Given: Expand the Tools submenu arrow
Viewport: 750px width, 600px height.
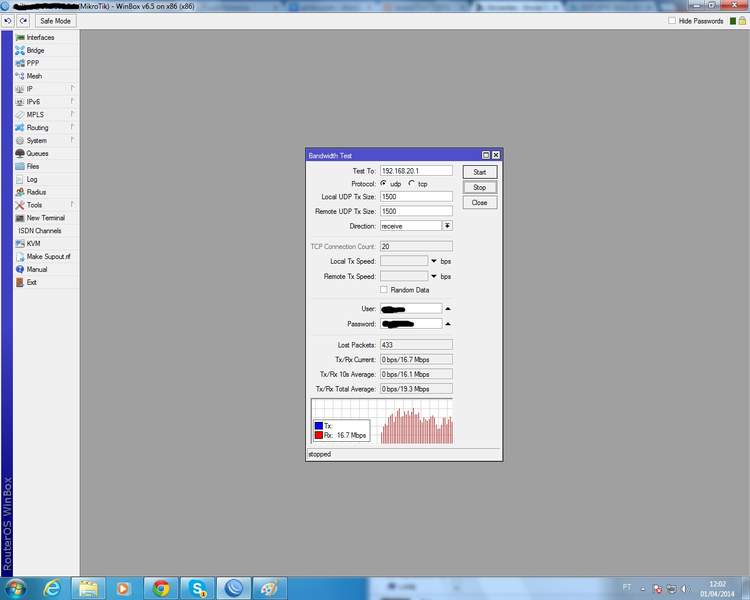Looking at the screenshot, I should point(72,204).
